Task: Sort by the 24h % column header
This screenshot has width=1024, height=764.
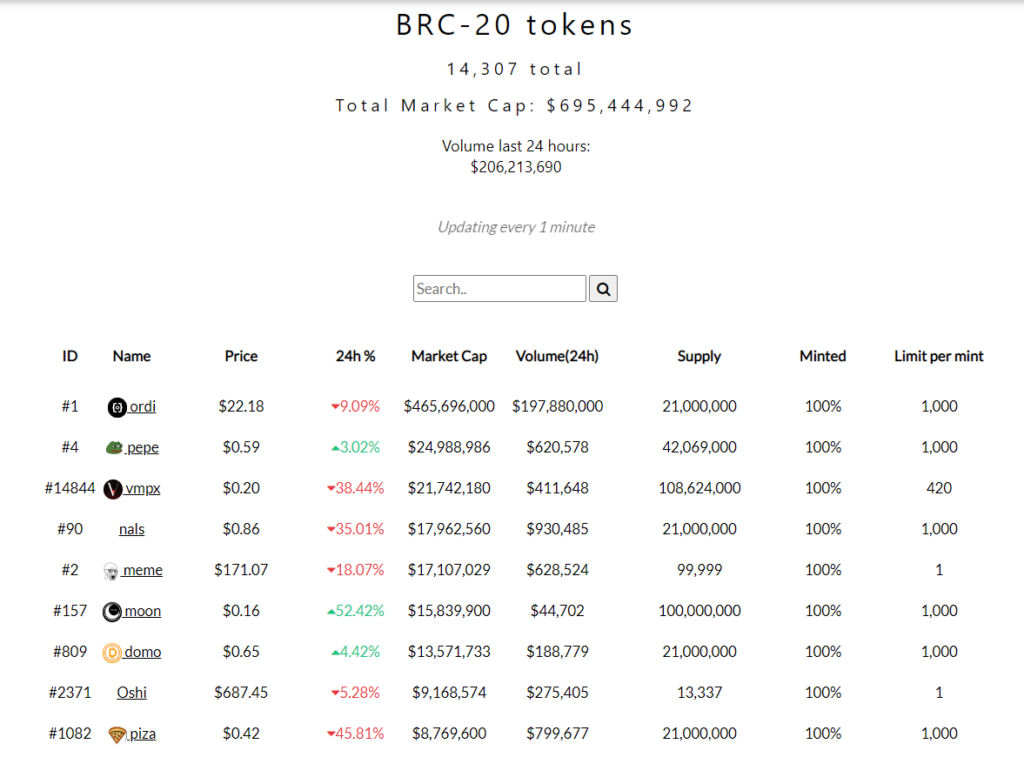Action: click(x=355, y=356)
